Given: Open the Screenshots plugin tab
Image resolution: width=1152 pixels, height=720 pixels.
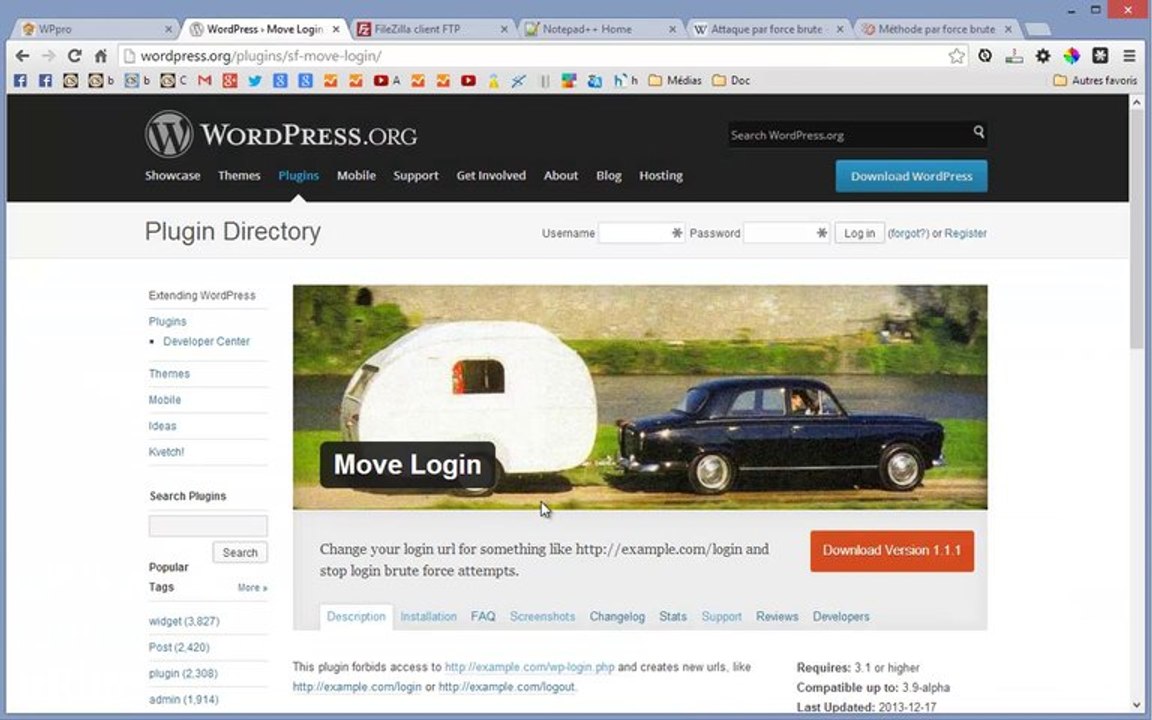Looking at the screenshot, I should click(x=542, y=616).
